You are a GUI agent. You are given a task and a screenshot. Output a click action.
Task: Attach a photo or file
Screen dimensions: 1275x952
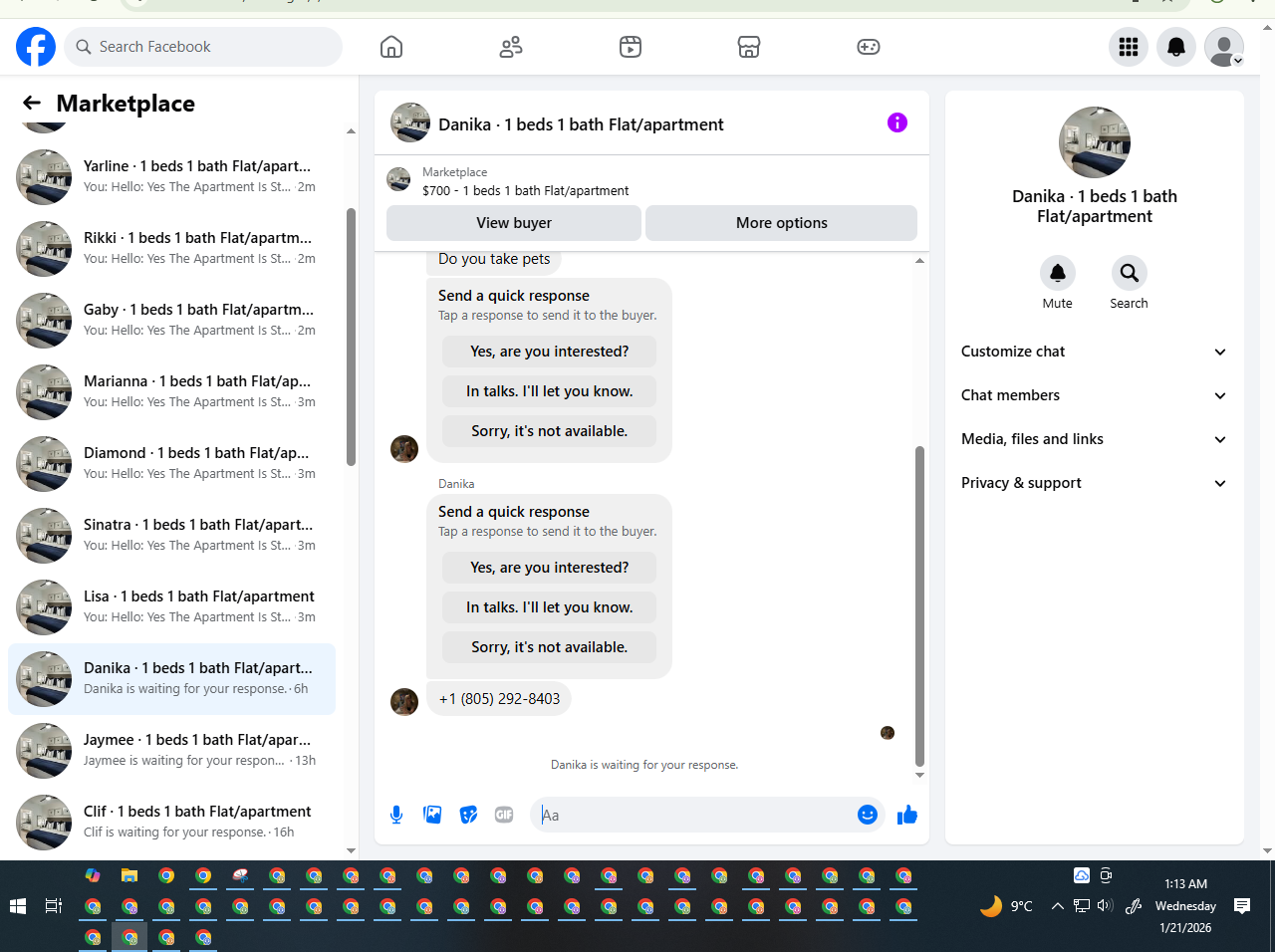[432, 815]
